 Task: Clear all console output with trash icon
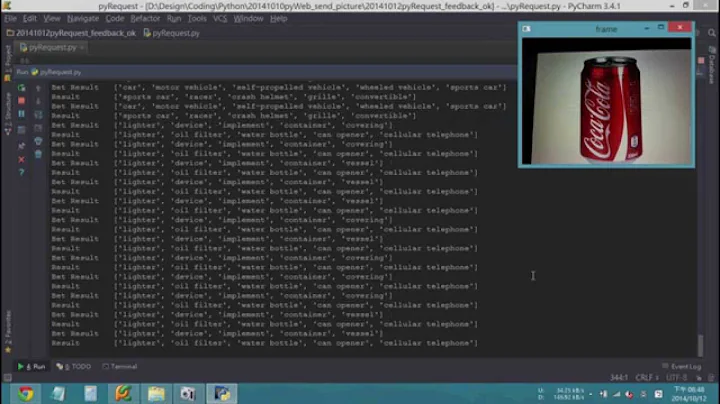pos(38,154)
